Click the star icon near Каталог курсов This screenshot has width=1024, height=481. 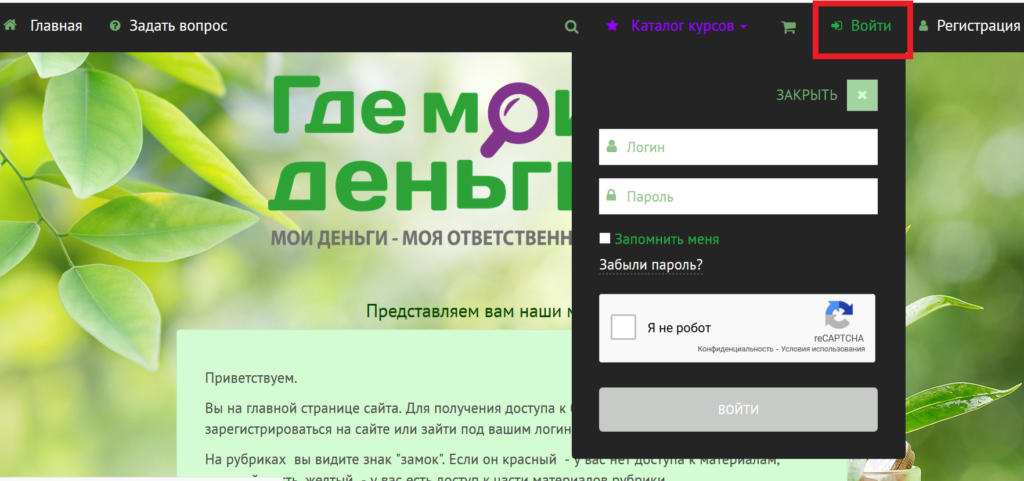pos(612,26)
